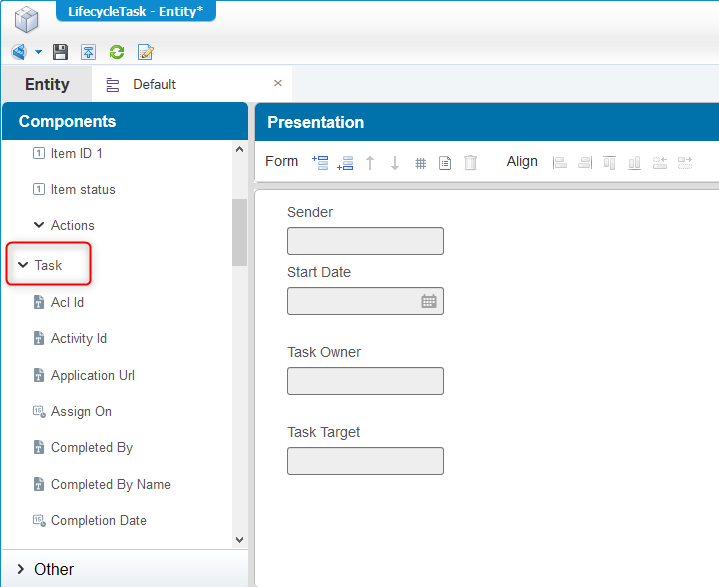Close the Default tab
719x587 pixels.
tap(278, 83)
